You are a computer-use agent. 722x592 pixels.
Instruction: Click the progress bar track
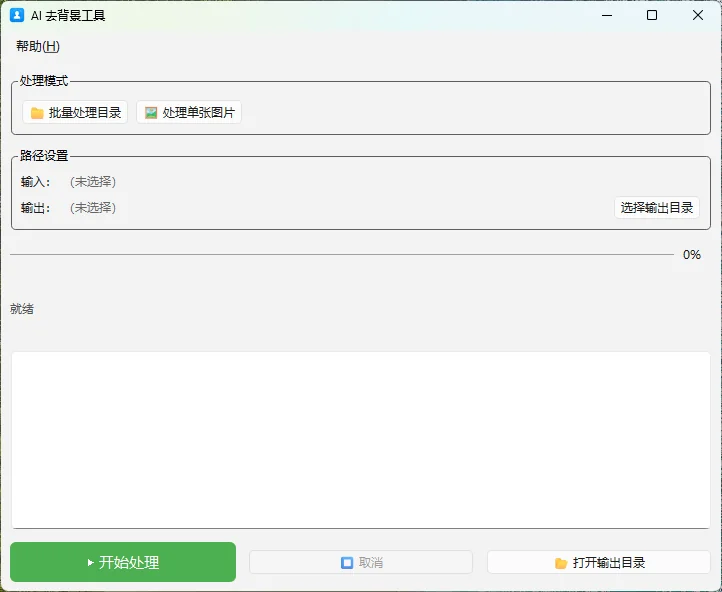click(x=342, y=254)
